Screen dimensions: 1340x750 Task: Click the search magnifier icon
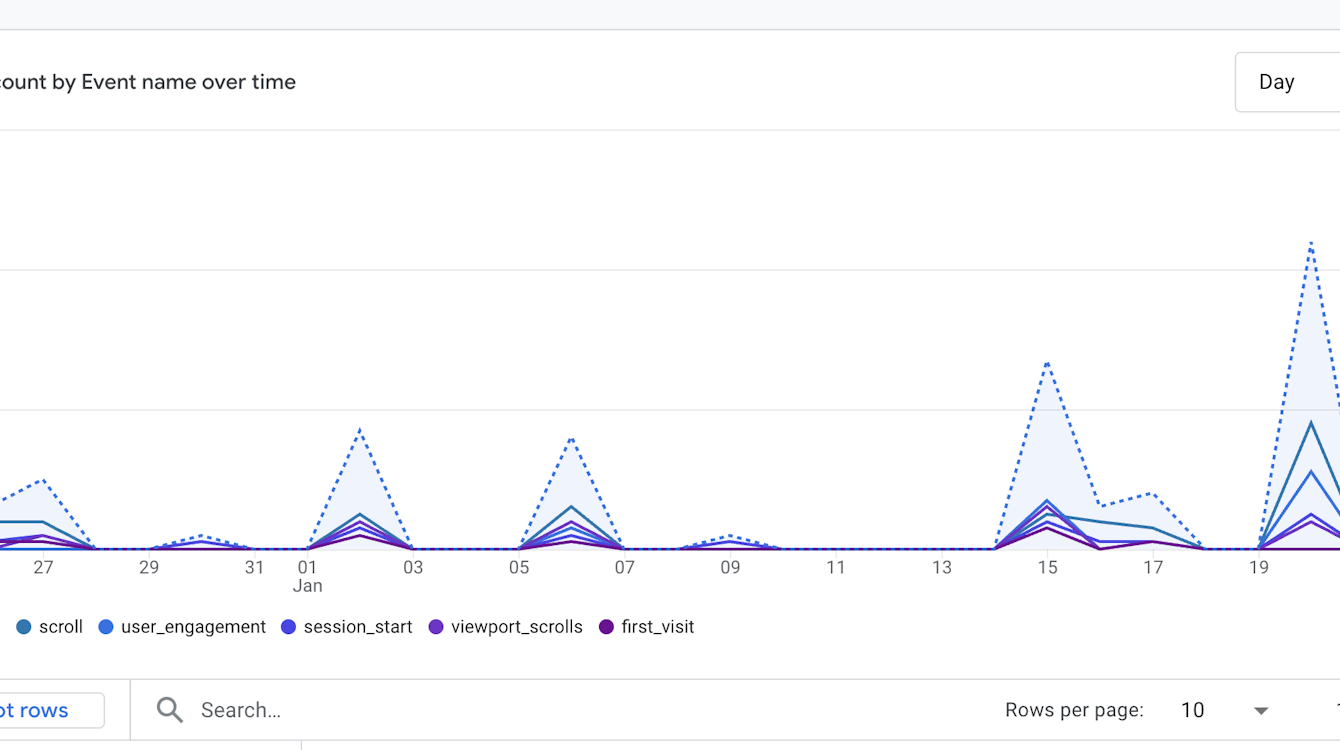tap(170, 710)
